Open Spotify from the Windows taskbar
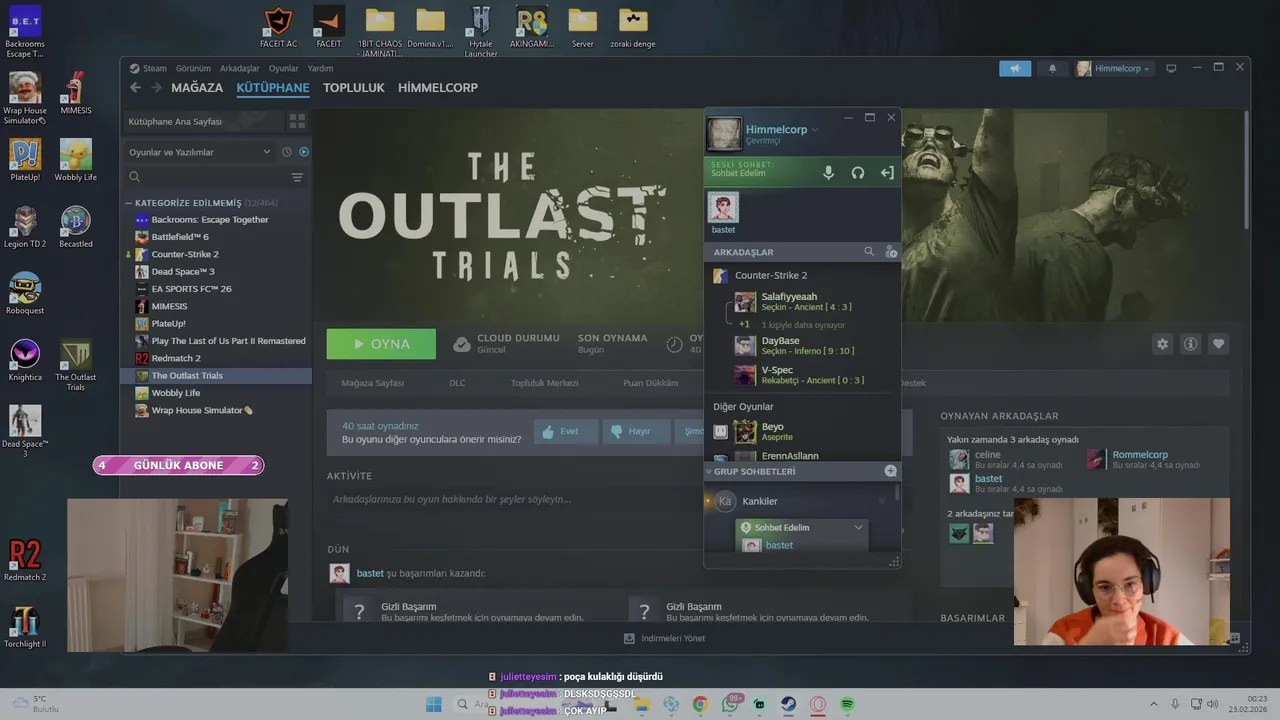Screen dimensions: 1280x720 (847, 705)
